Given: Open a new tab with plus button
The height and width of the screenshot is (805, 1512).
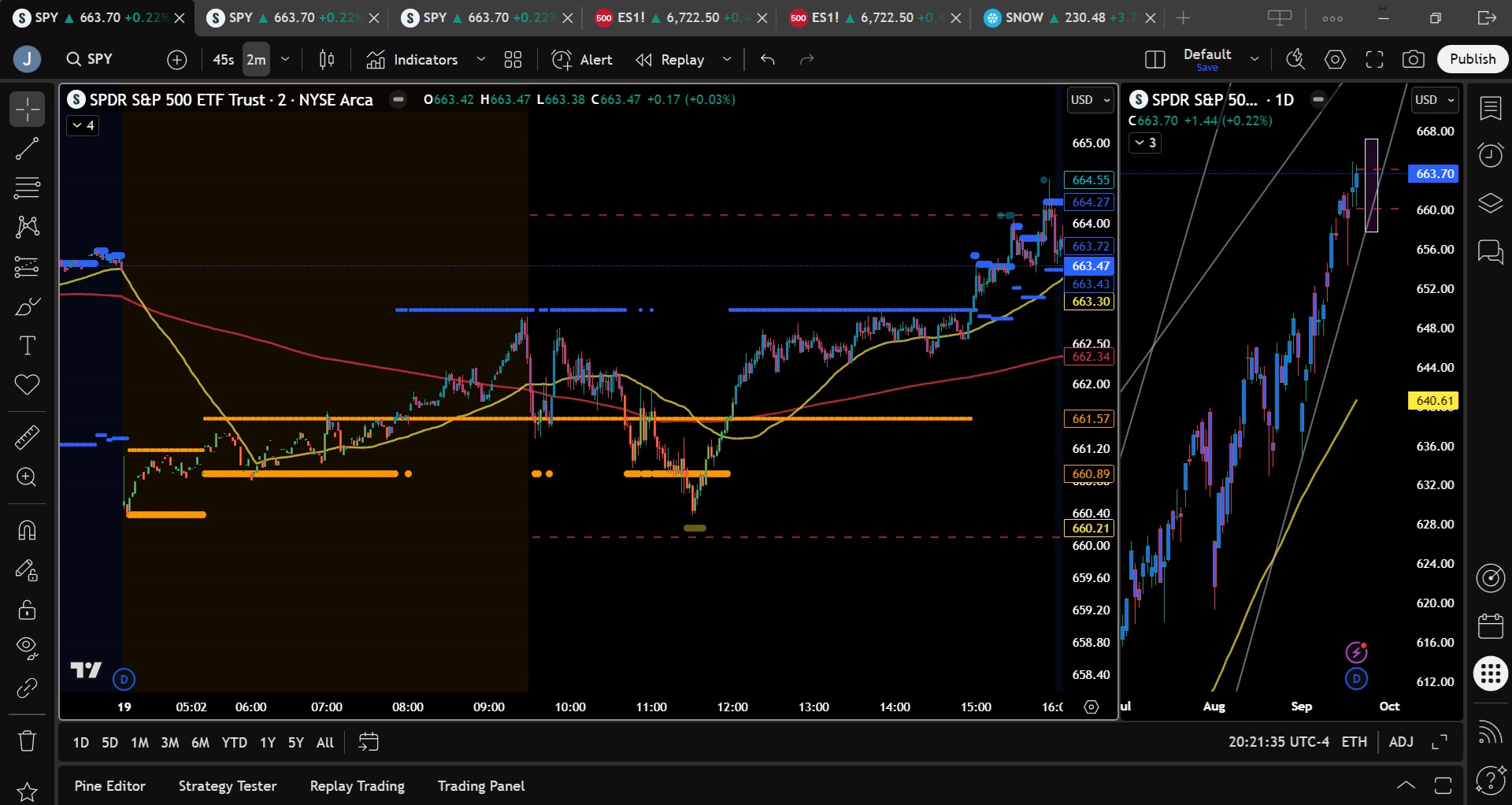Looking at the screenshot, I should (x=1184, y=18).
